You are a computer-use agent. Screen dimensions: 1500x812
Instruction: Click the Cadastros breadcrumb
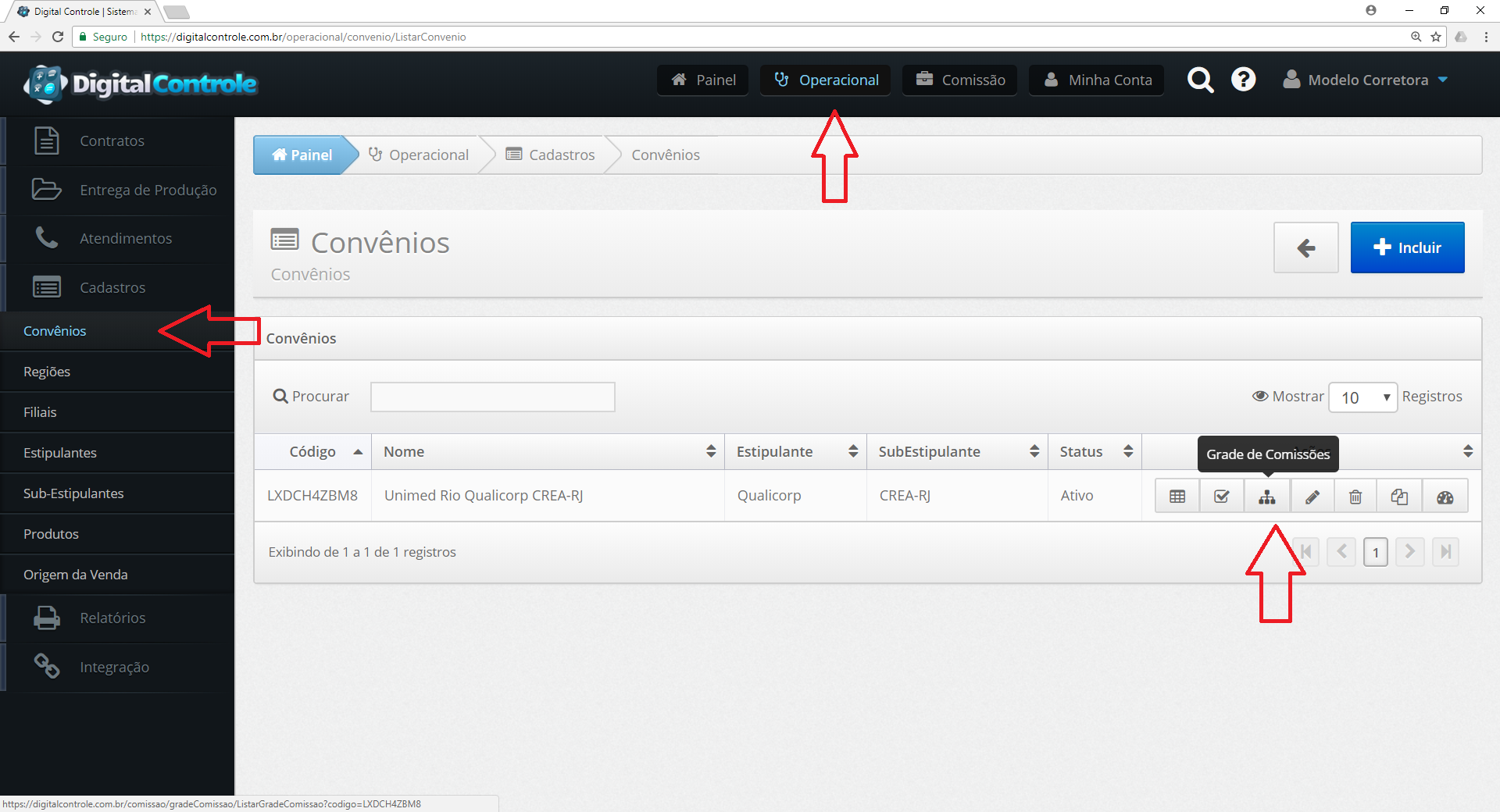[551, 155]
